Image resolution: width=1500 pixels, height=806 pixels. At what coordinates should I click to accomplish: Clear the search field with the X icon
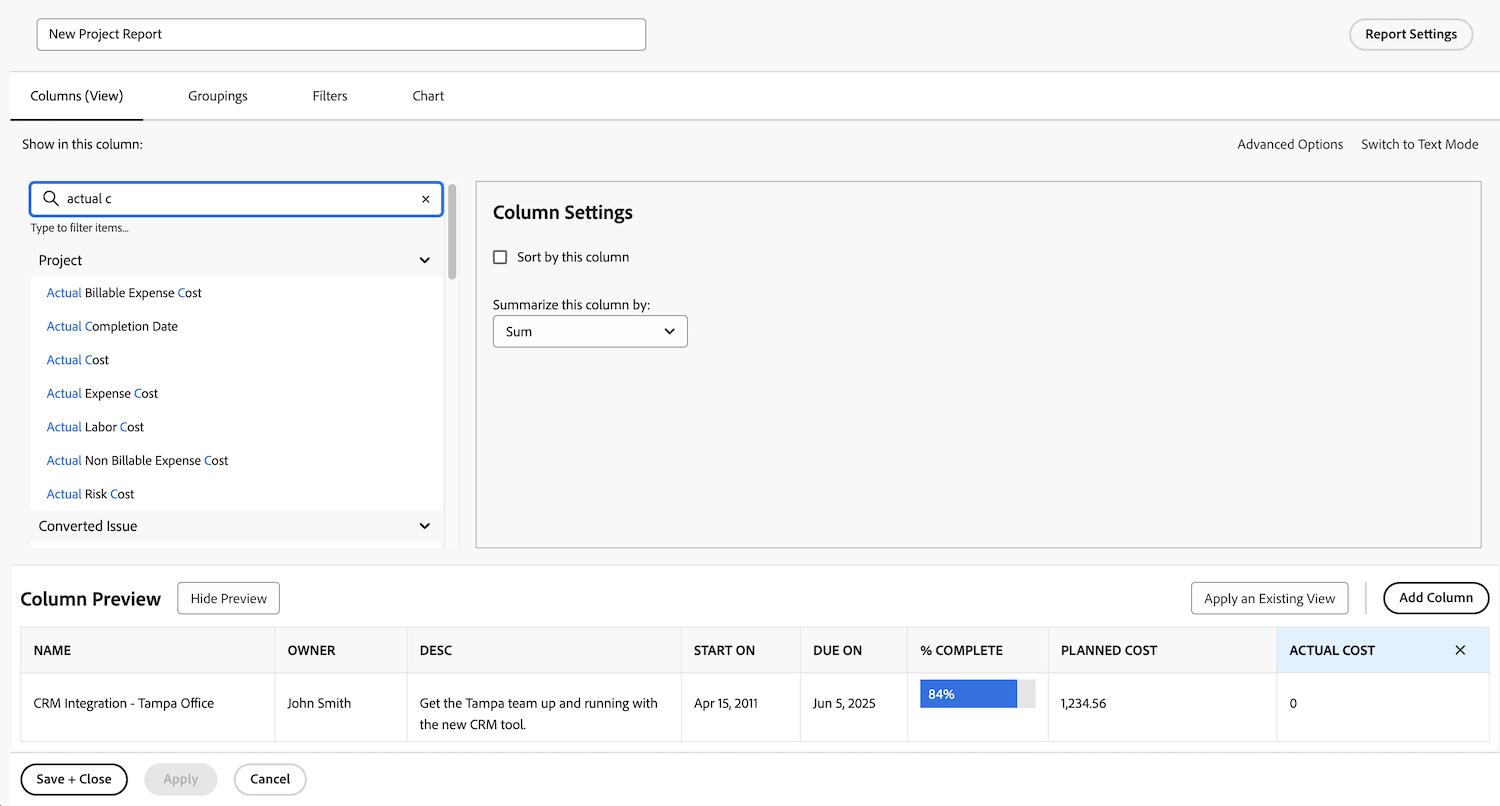pos(425,199)
